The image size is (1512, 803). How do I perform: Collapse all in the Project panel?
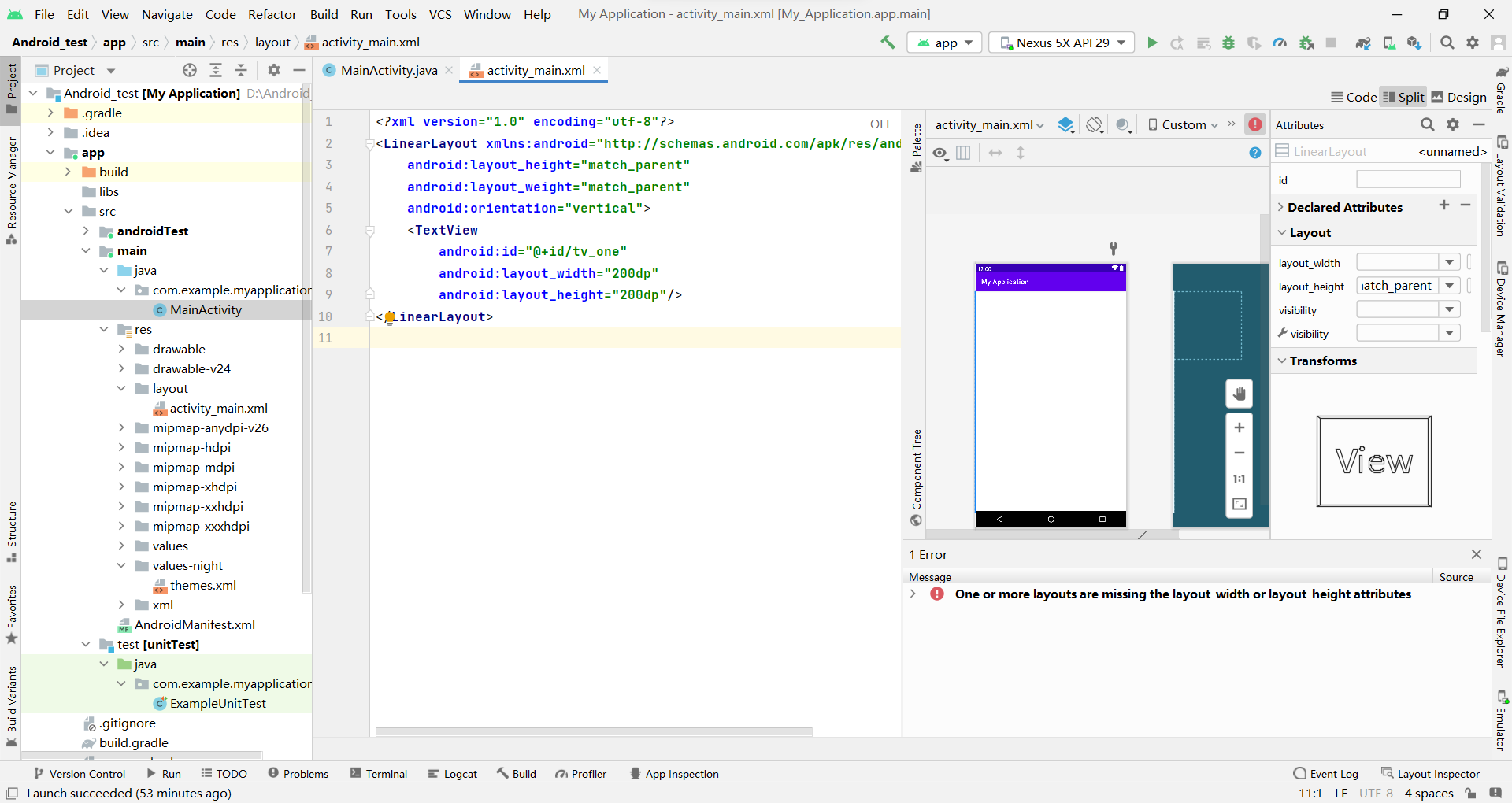click(x=241, y=70)
